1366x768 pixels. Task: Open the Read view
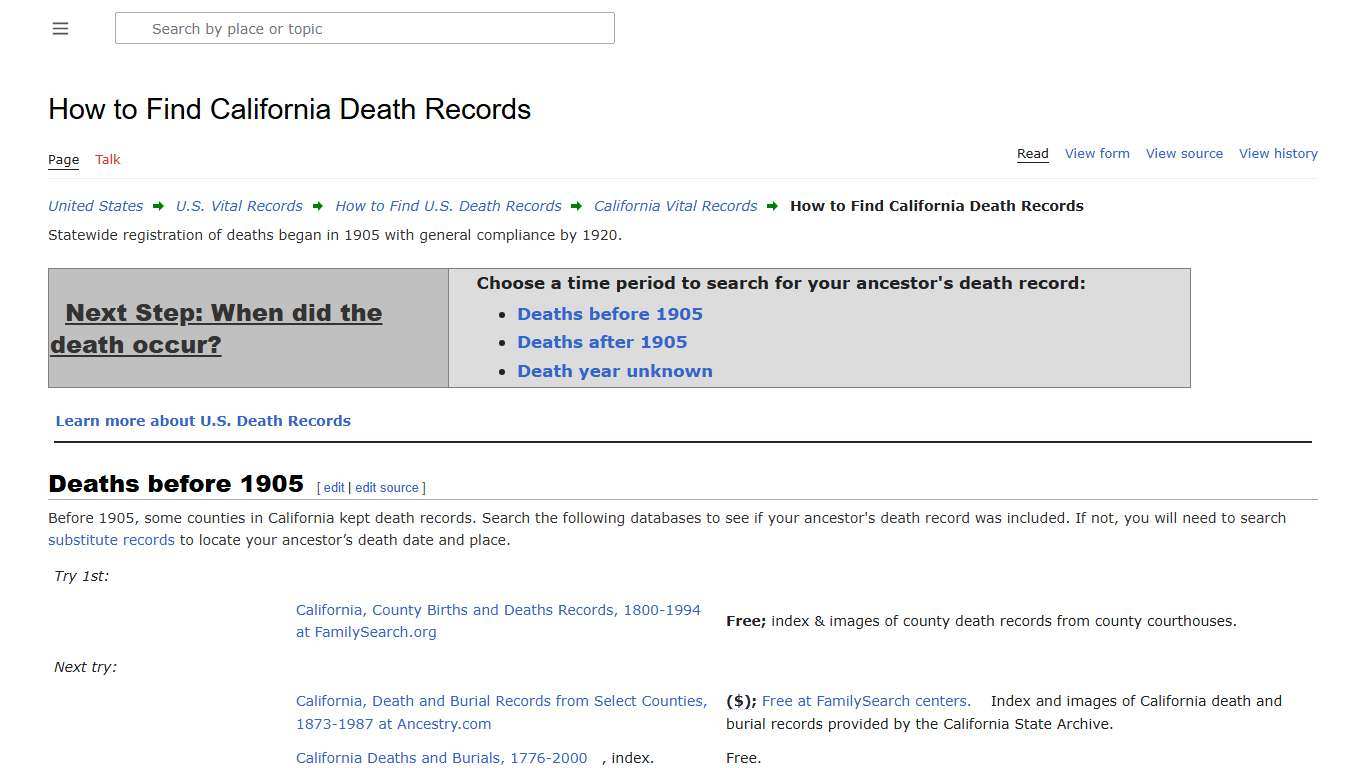(1032, 153)
